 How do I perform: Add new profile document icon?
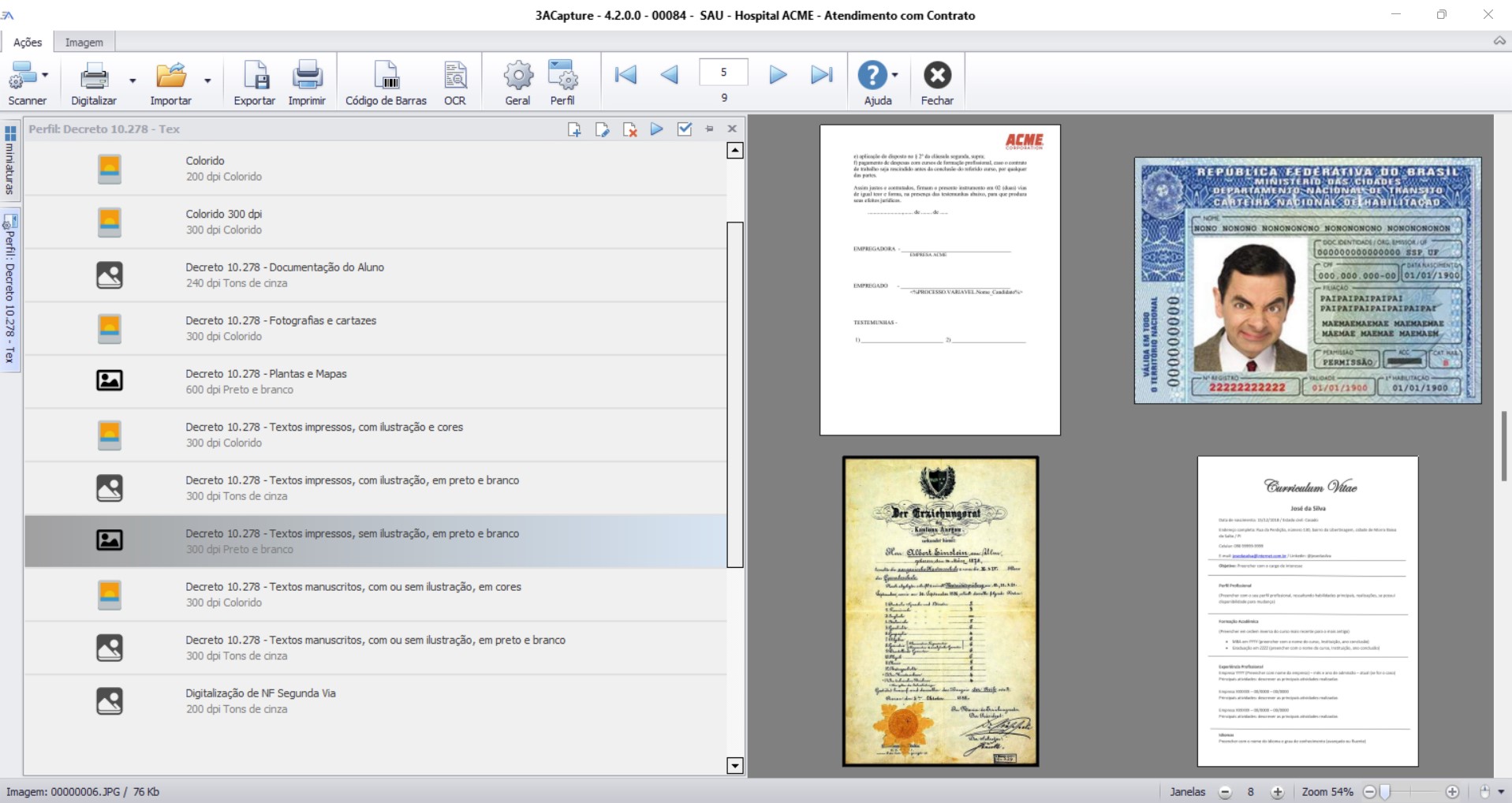[x=574, y=129]
